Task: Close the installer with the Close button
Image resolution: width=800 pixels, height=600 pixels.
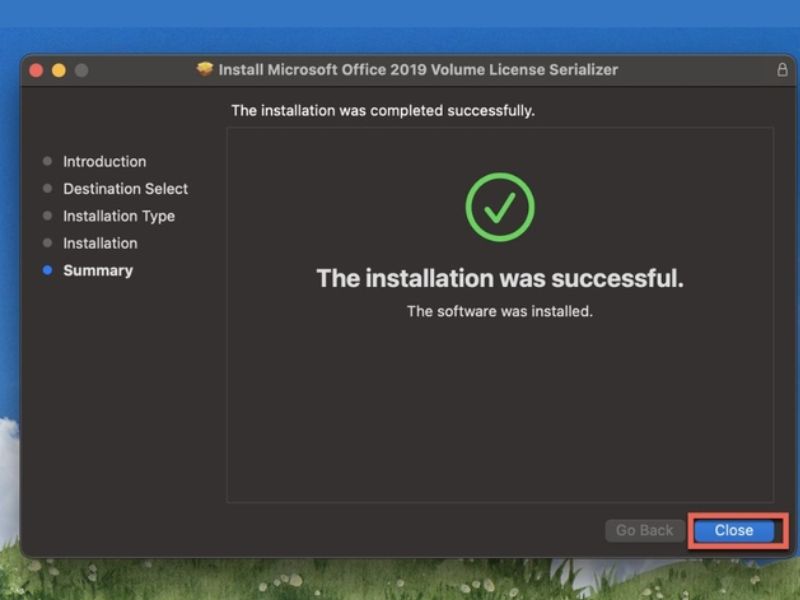Action: [x=734, y=531]
